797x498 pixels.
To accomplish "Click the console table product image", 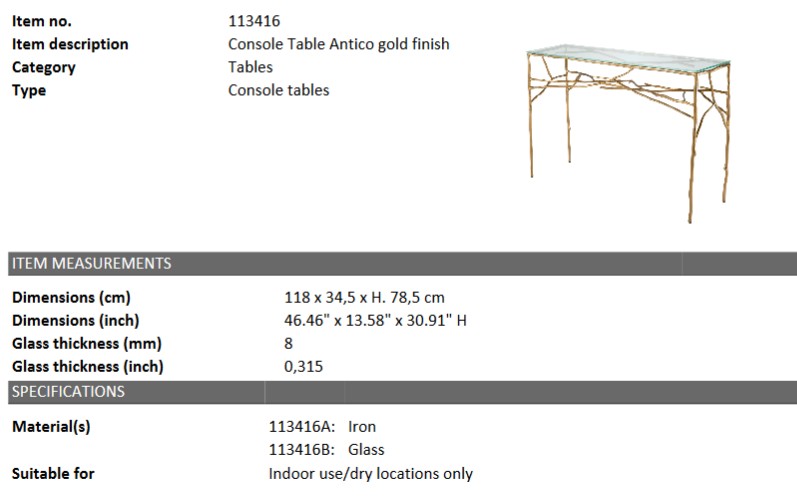I will click(x=628, y=134).
